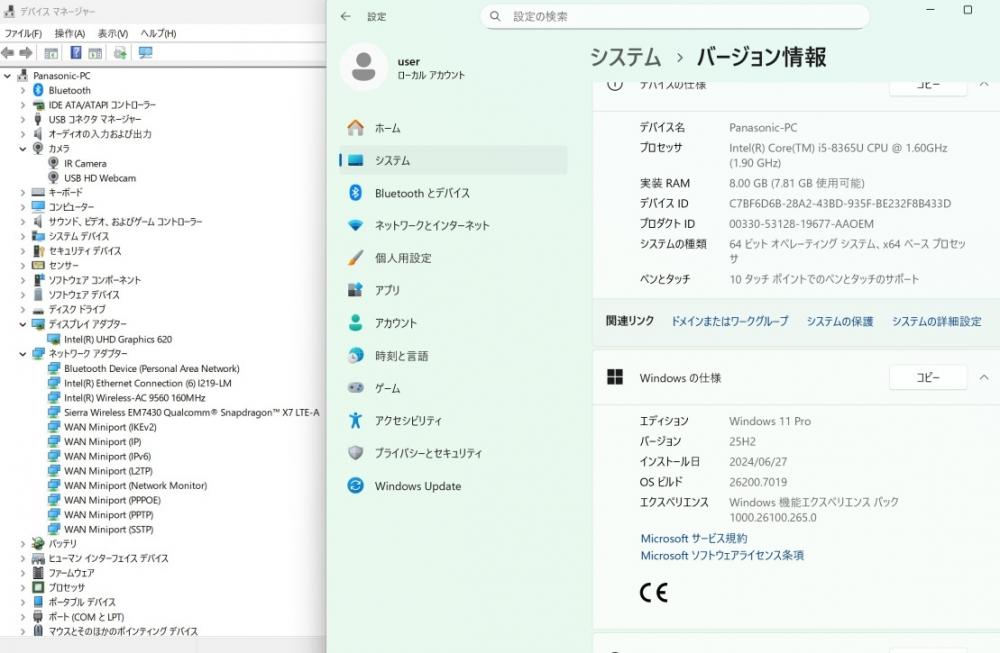This screenshot has width=1000, height=653.
Task: Collapse the Windows の仕様 section chevron
Action: [x=984, y=378]
